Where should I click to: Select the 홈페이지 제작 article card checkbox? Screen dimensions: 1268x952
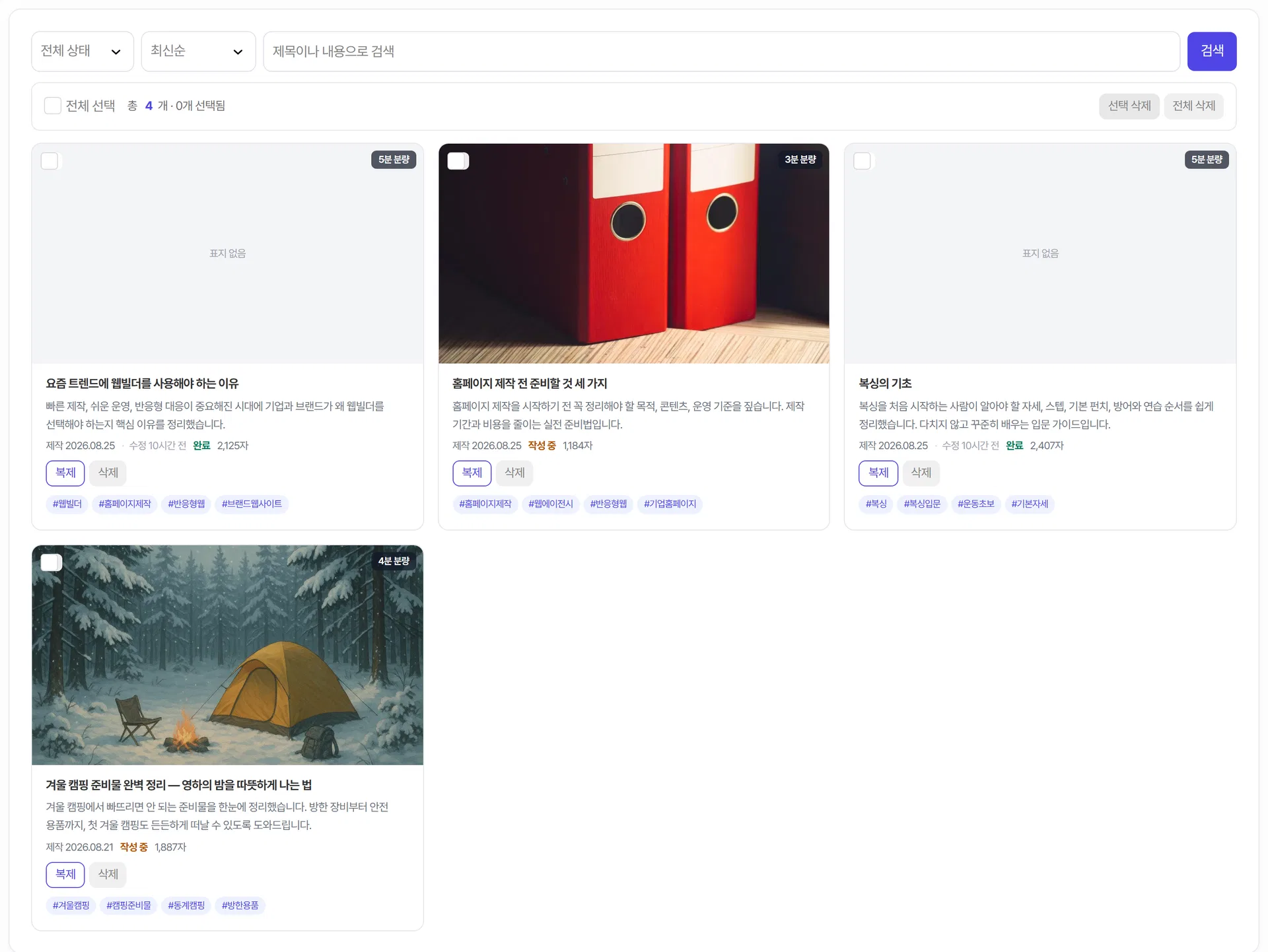458,161
